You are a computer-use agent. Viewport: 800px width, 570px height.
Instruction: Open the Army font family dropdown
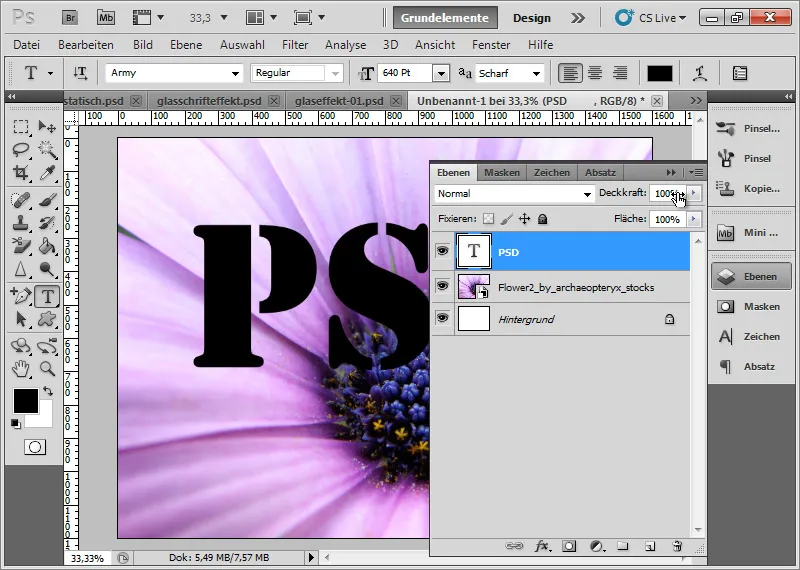point(235,73)
